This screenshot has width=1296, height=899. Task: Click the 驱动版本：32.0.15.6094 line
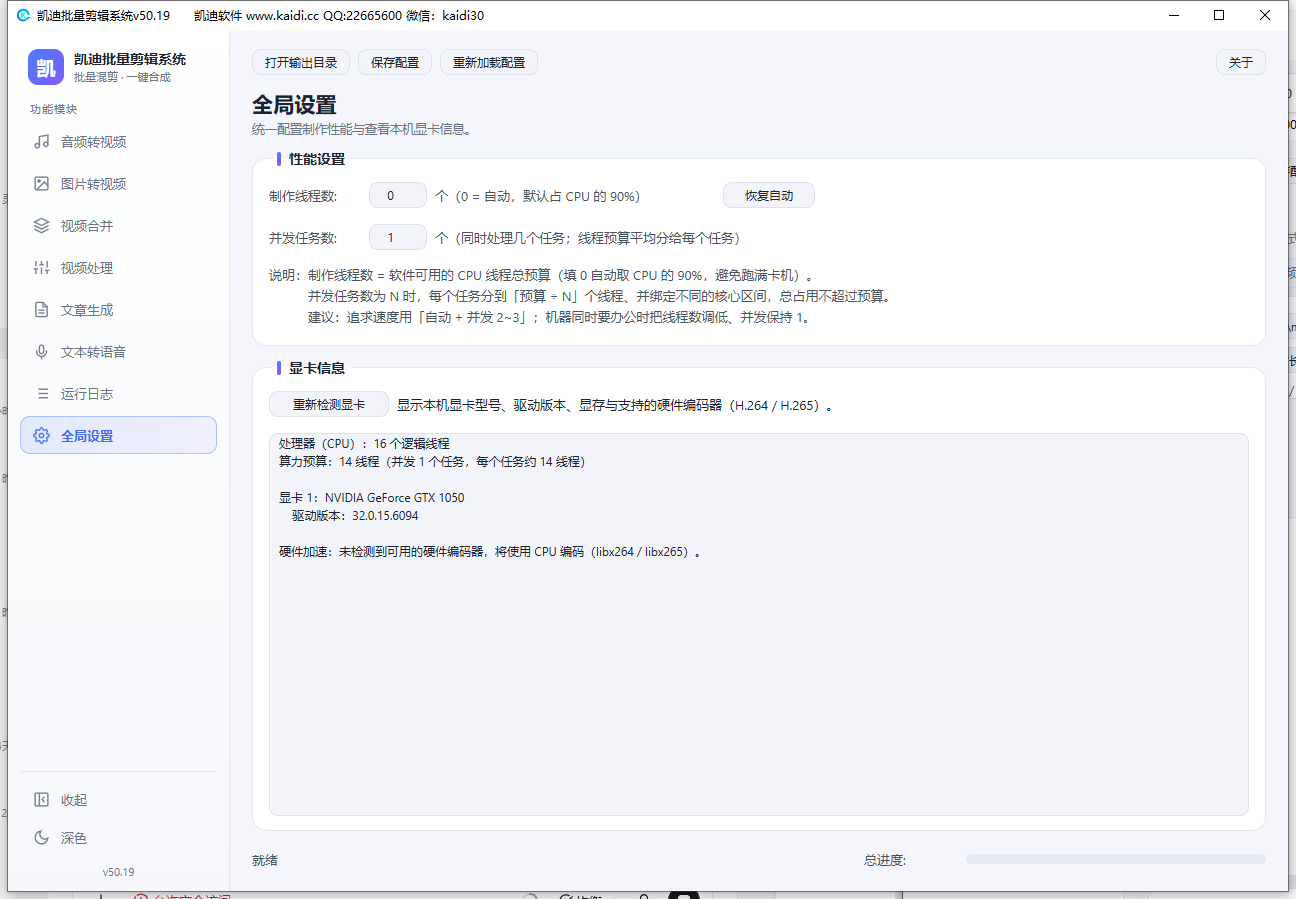point(355,516)
